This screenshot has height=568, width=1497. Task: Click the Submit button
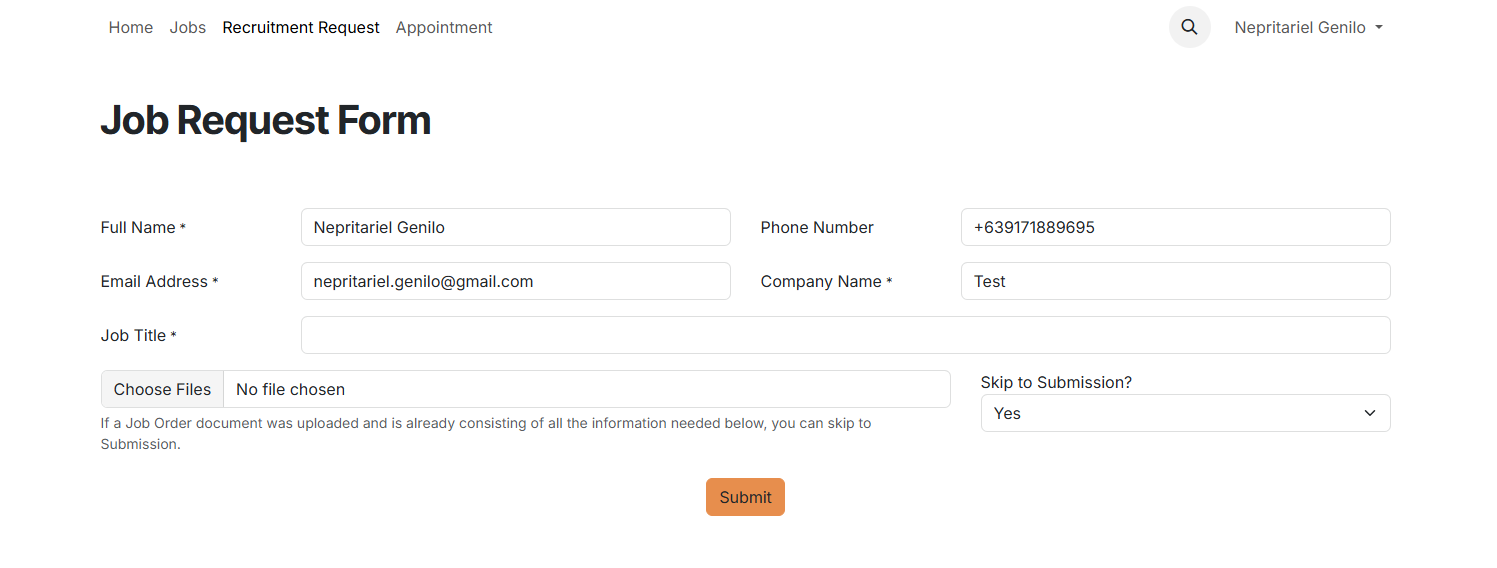pos(745,497)
